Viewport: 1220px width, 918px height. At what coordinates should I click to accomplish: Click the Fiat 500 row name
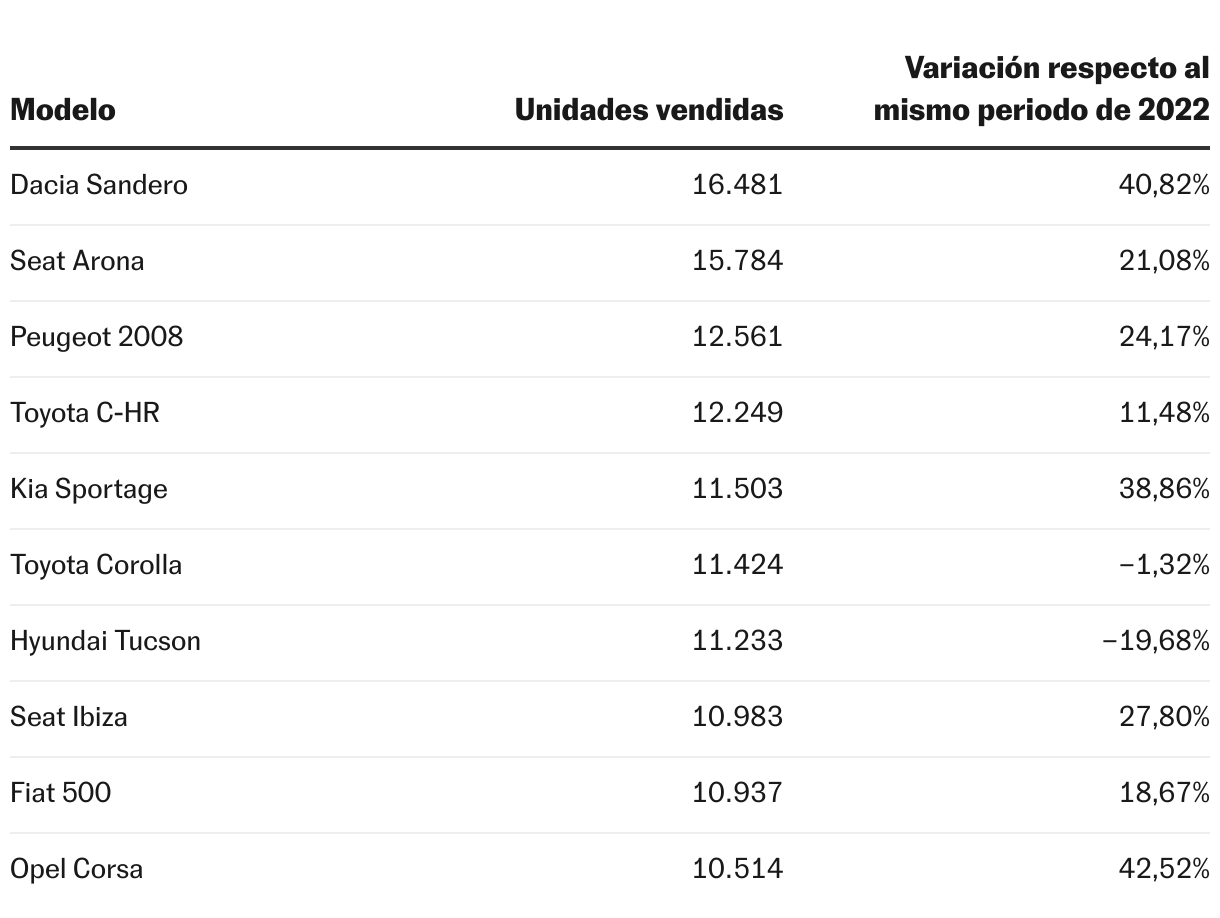pos(61,793)
